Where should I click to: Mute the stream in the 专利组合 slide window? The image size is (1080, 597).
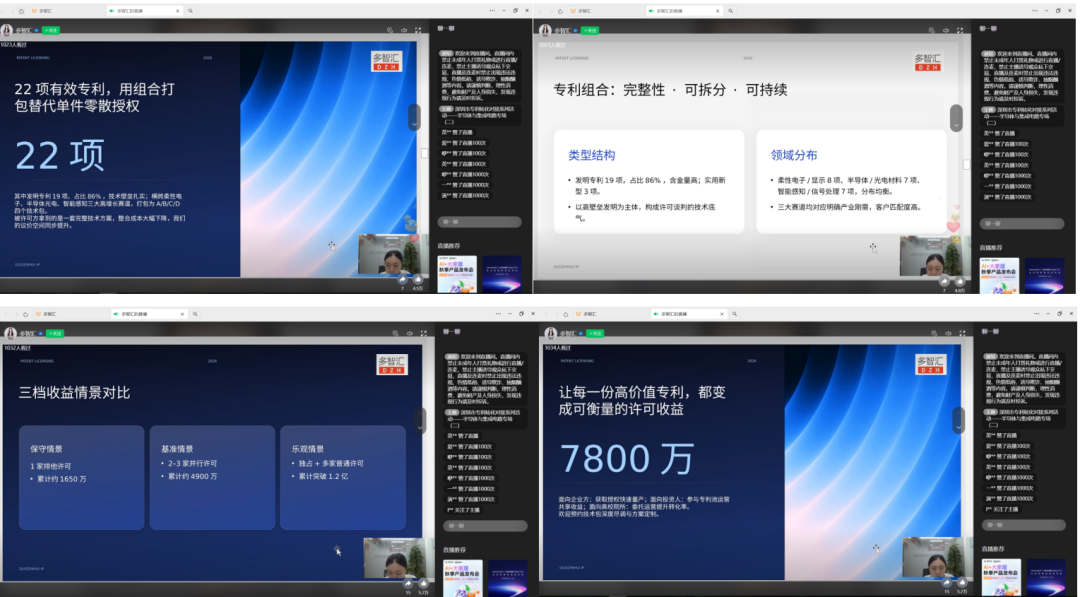[x=946, y=30]
